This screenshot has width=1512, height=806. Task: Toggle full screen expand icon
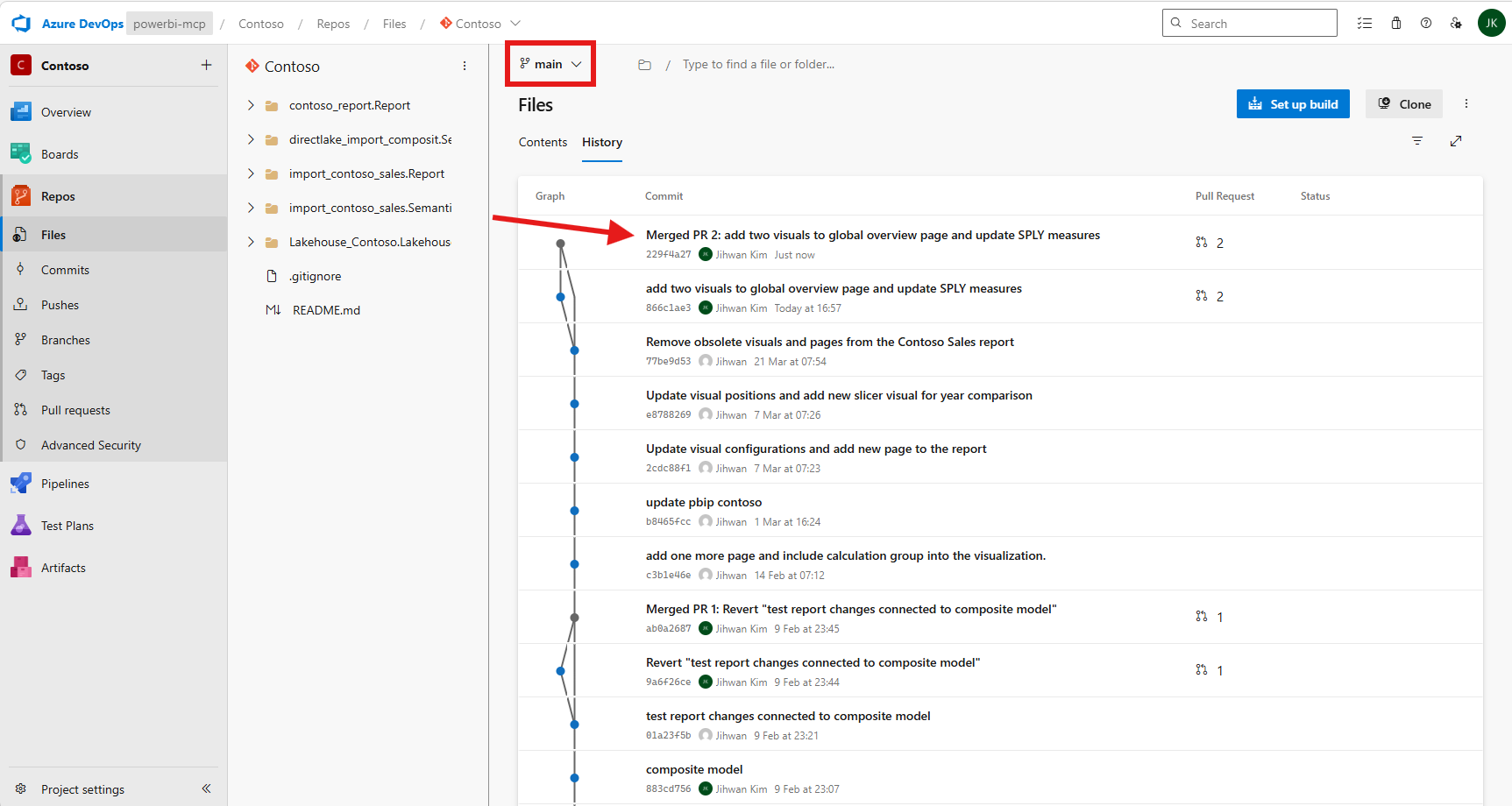coord(1456,141)
